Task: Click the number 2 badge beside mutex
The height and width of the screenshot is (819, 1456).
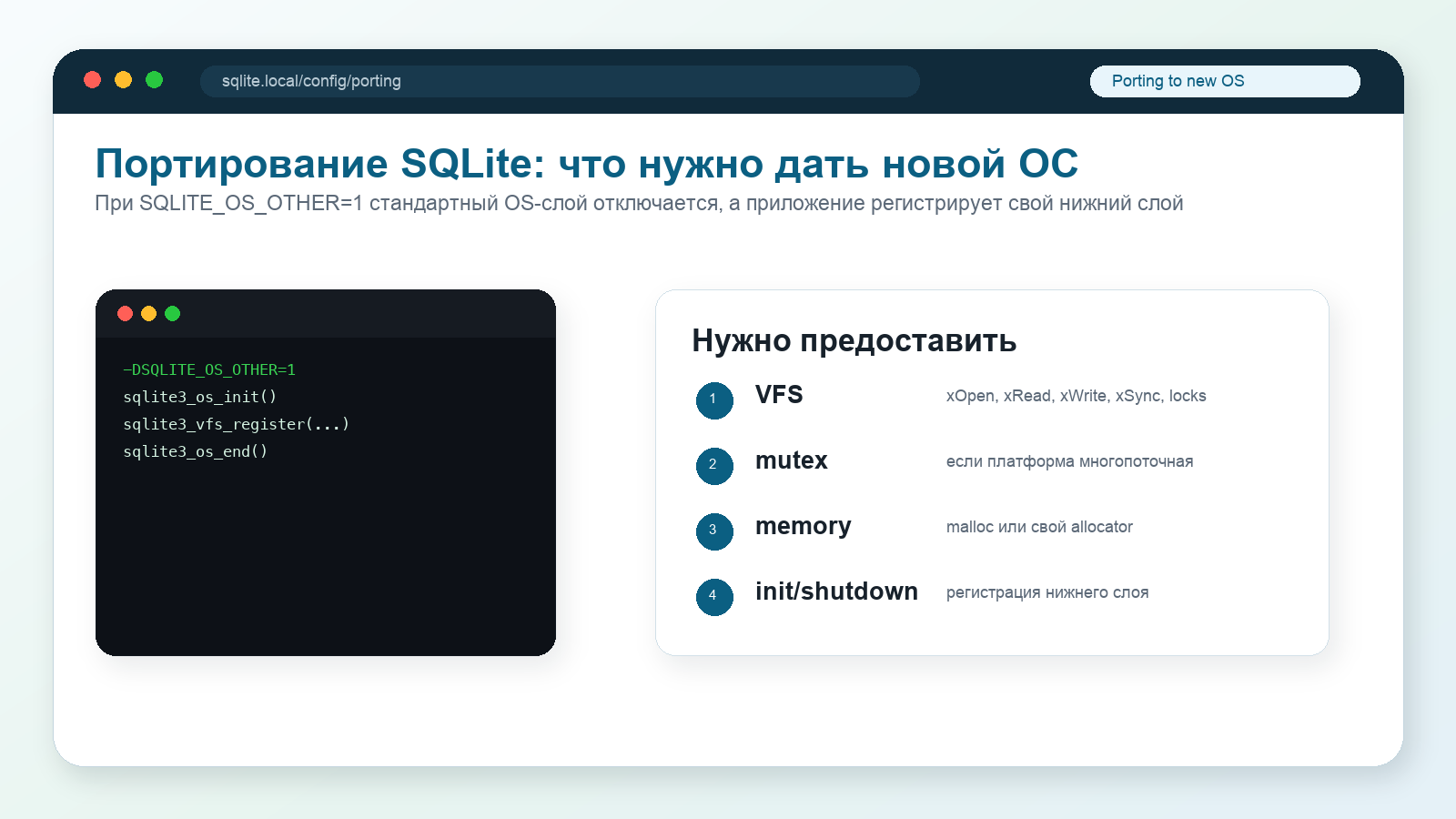Action: [714, 466]
